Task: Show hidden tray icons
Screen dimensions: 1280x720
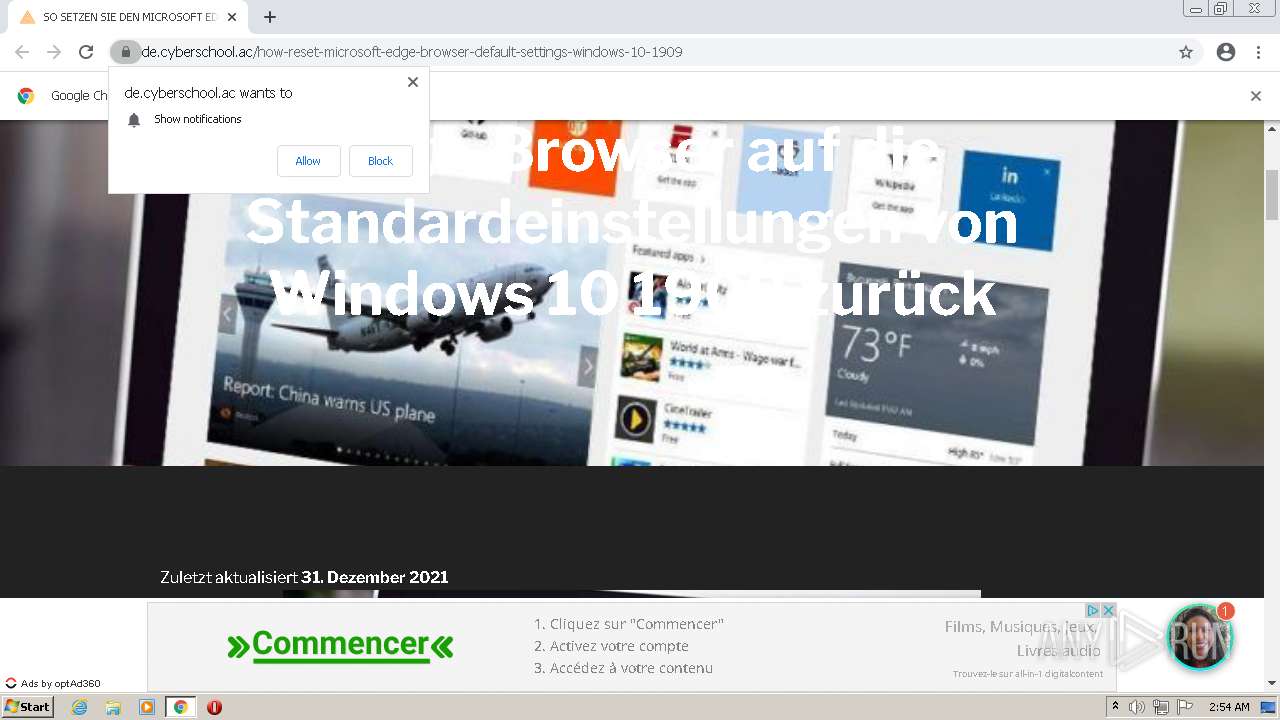Action: (x=1116, y=707)
